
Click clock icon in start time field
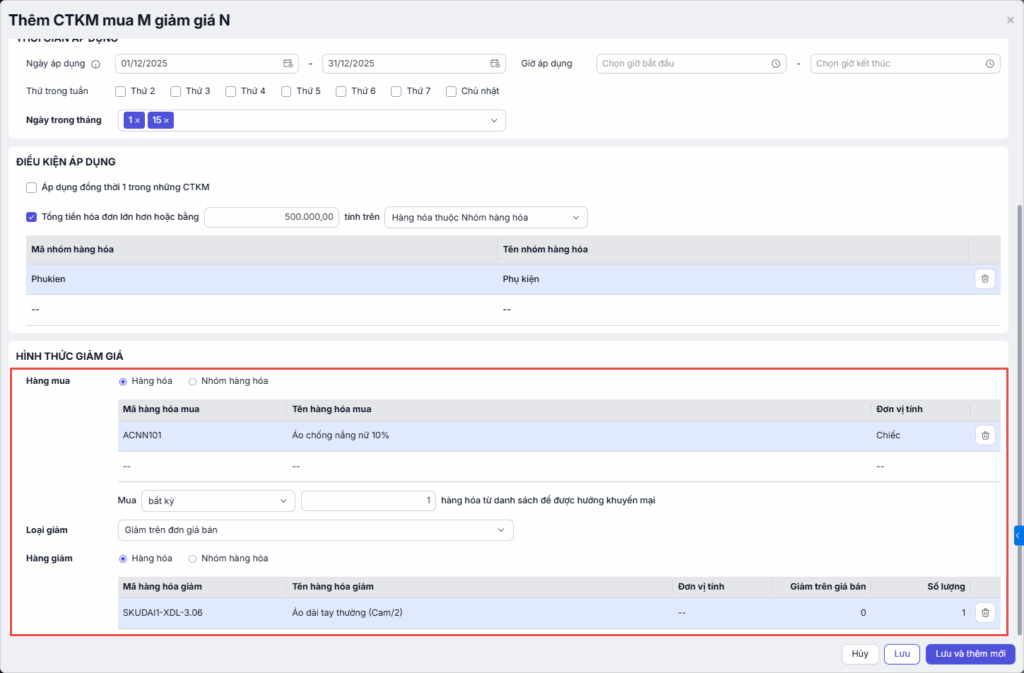(x=776, y=64)
